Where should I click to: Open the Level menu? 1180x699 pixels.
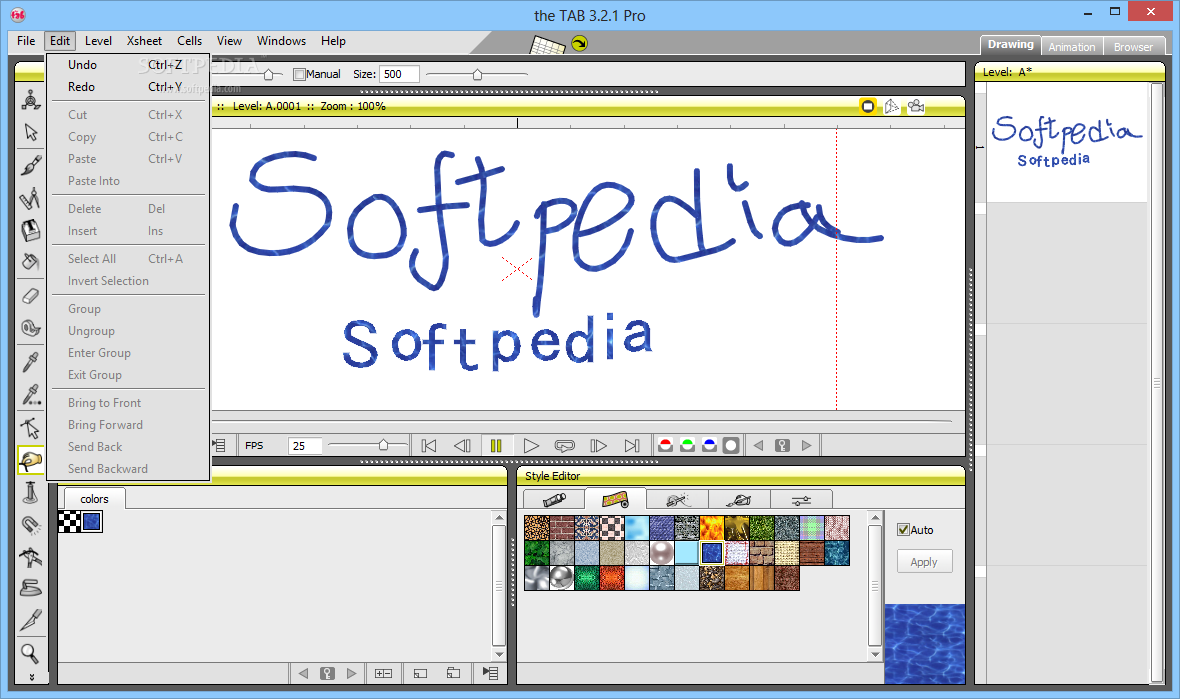(x=98, y=41)
